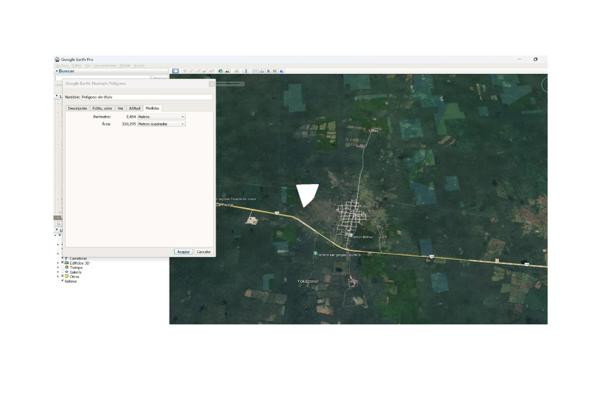The image size is (600, 400).
Task: Collapse the Buscar panel
Action: pyautogui.click(x=57, y=71)
